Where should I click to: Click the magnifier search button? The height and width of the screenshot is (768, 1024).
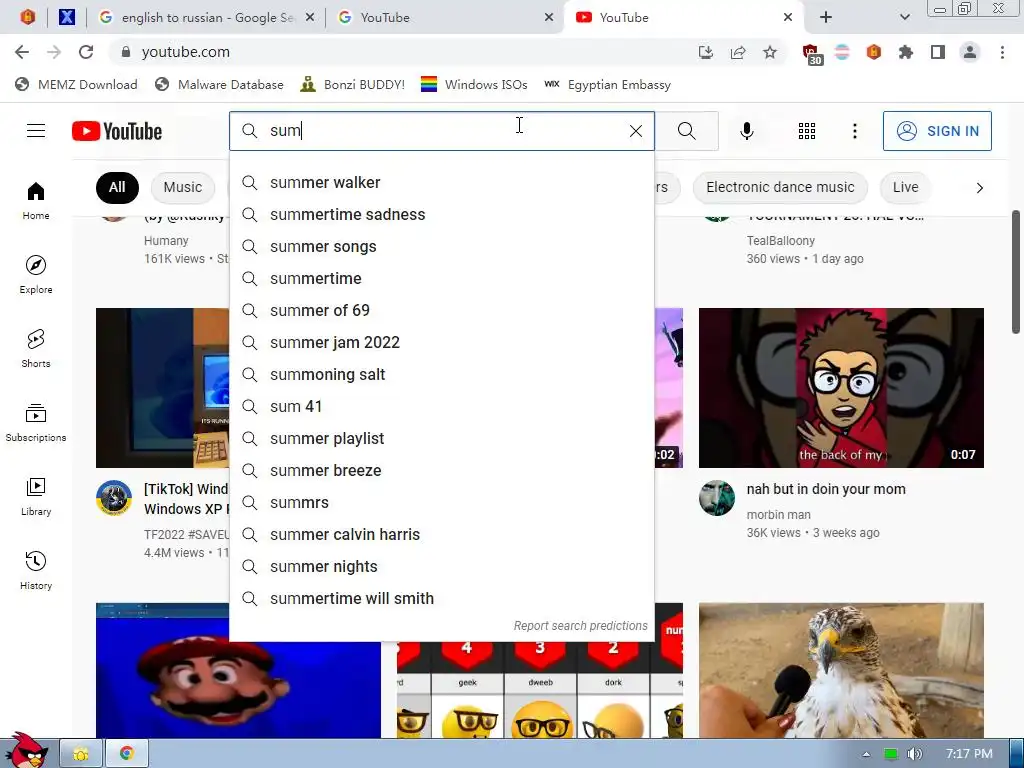(x=686, y=131)
